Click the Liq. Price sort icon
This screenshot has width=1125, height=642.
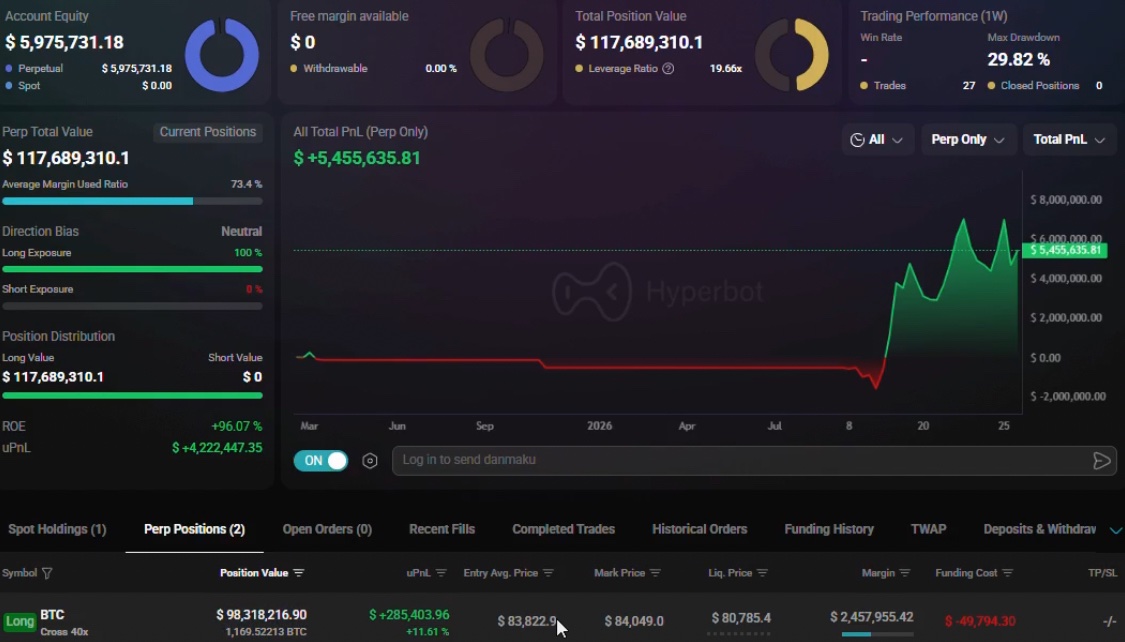(x=762, y=573)
